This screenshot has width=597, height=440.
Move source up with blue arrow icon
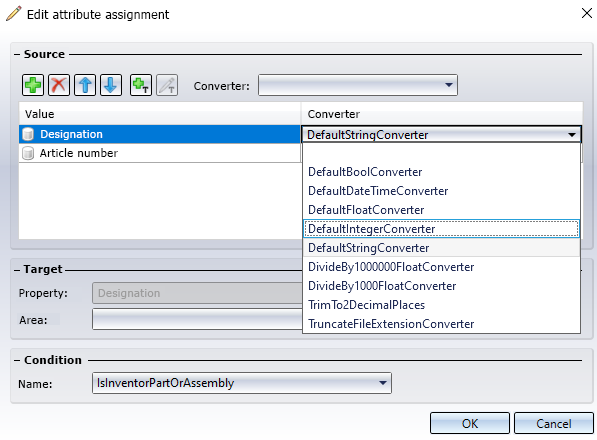(85, 85)
